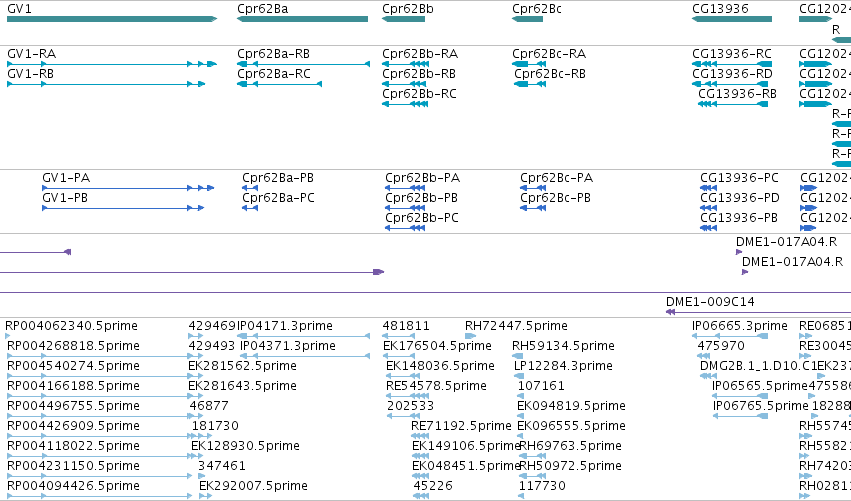This screenshot has height=501, width=851.
Task: Select the Cpr62Bb-PA protein
Action: [423, 178]
